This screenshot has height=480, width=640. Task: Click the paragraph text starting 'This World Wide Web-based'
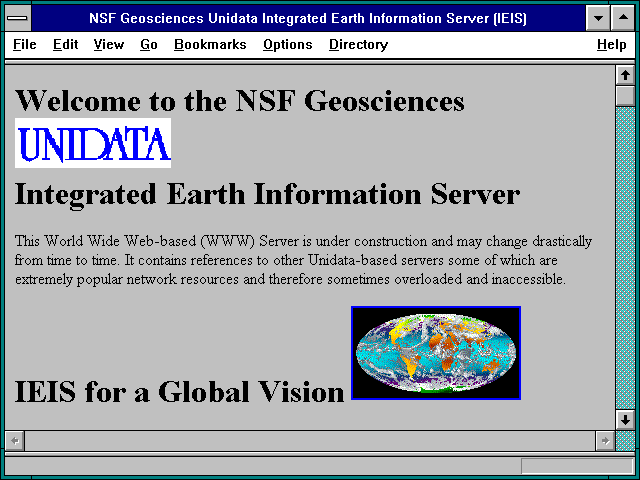pyautogui.click(x=303, y=260)
